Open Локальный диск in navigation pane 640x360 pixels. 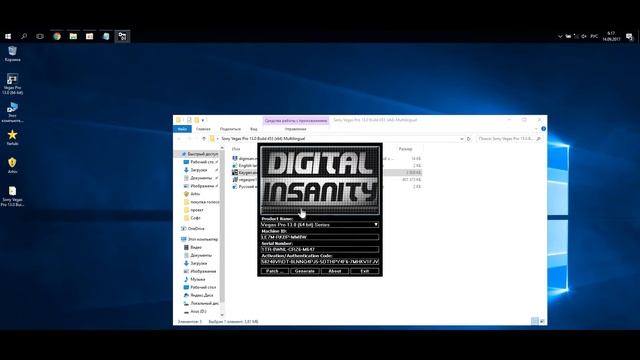pos(201,303)
